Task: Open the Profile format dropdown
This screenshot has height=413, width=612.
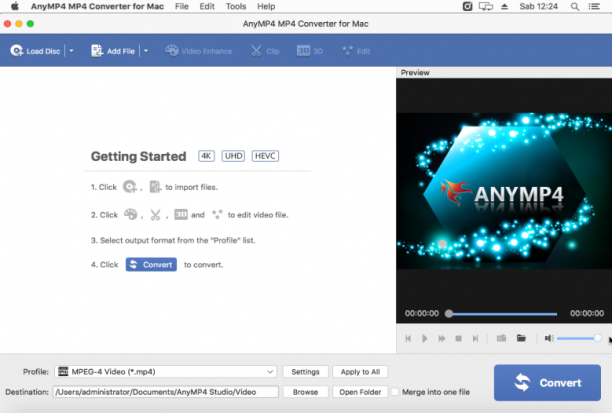Action: pos(165,372)
